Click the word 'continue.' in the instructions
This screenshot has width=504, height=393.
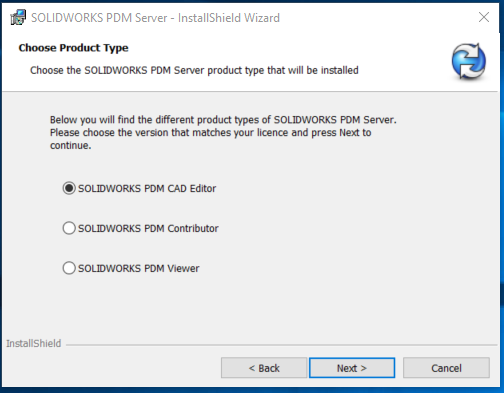click(x=71, y=146)
